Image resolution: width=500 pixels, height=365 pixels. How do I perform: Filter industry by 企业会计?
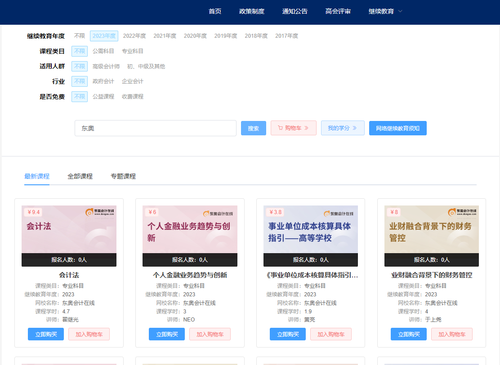(132, 81)
